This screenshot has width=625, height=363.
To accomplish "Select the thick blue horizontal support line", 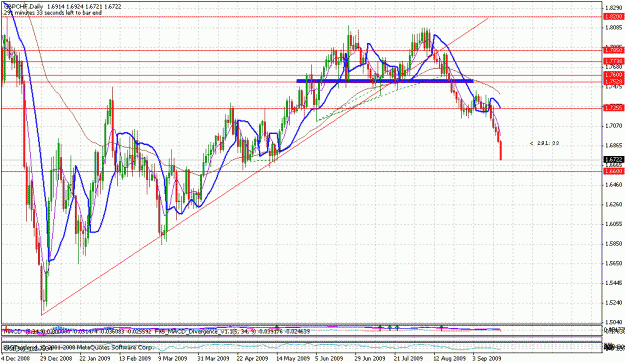I will pyautogui.click(x=385, y=81).
